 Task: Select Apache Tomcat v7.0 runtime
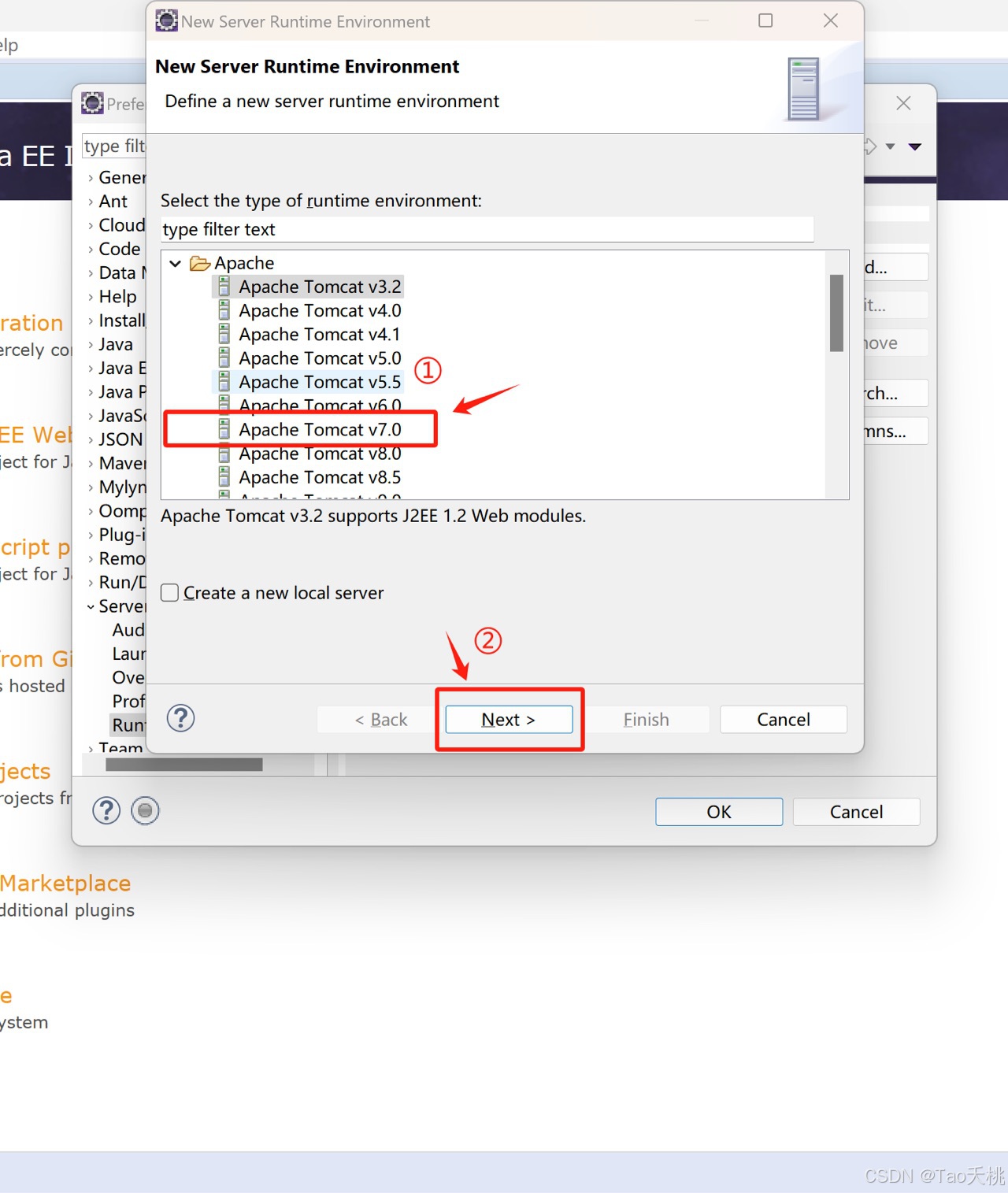pyautogui.click(x=320, y=429)
